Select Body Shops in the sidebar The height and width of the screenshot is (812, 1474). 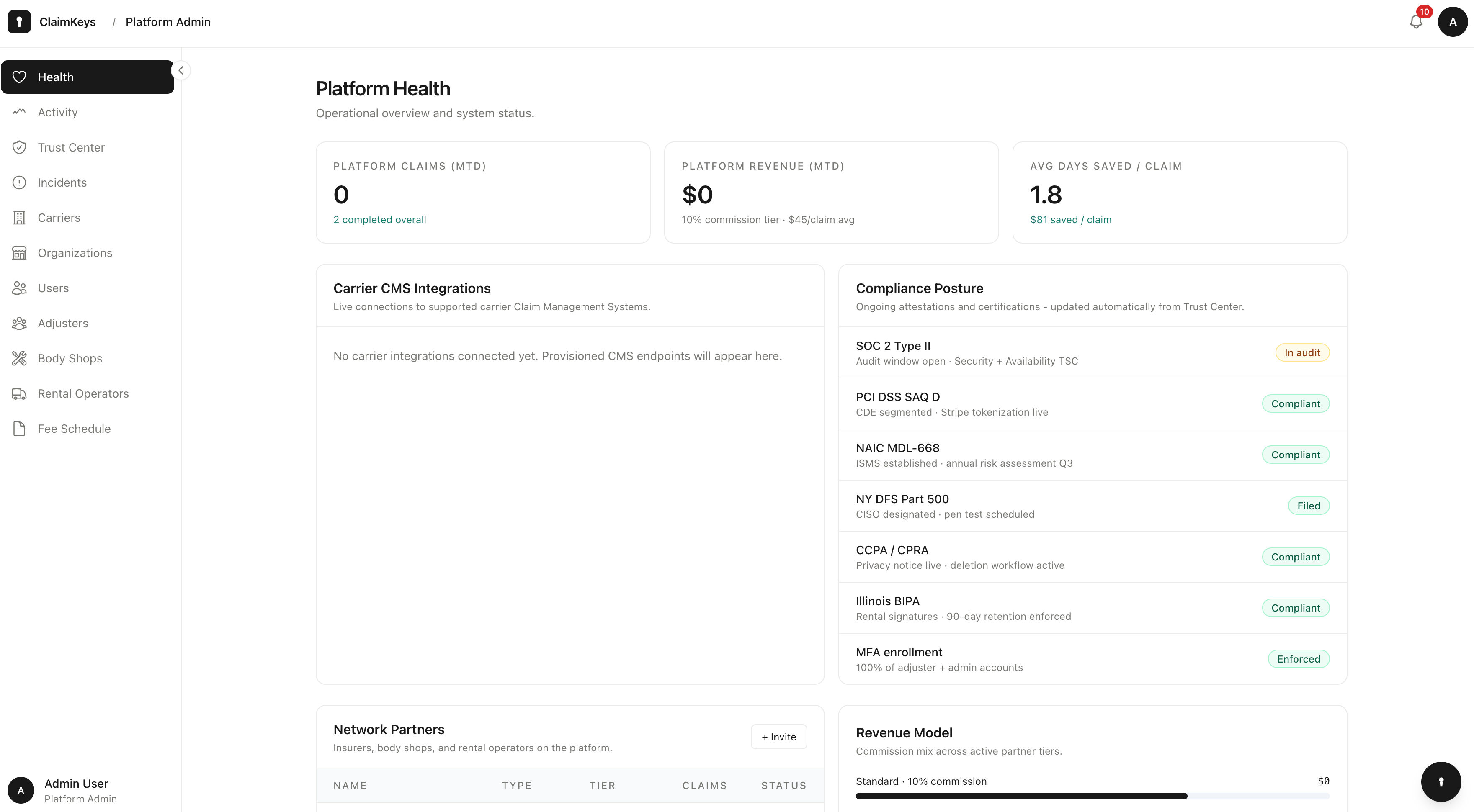pyautogui.click(x=88, y=358)
